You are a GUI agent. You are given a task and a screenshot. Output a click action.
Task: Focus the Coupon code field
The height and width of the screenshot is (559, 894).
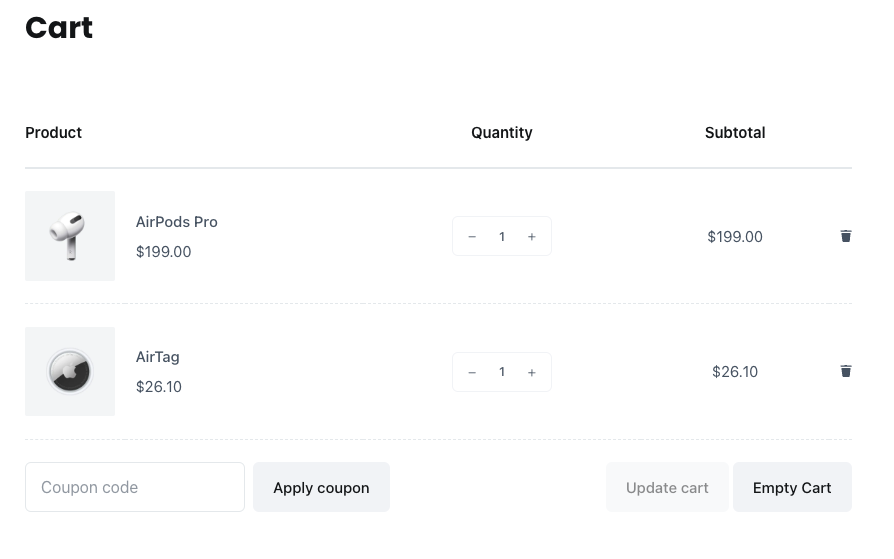[135, 487]
